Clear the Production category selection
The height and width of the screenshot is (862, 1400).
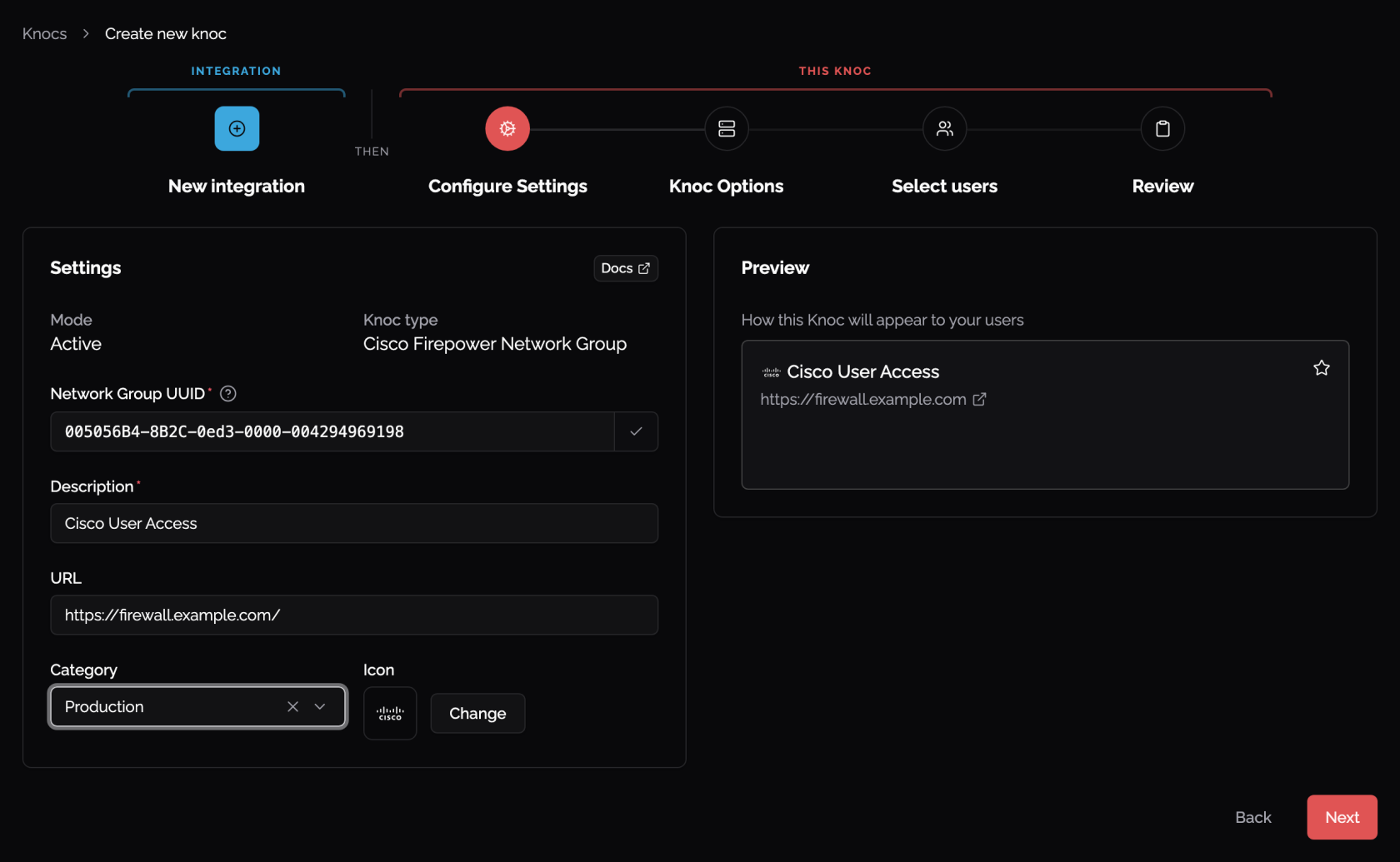click(292, 706)
